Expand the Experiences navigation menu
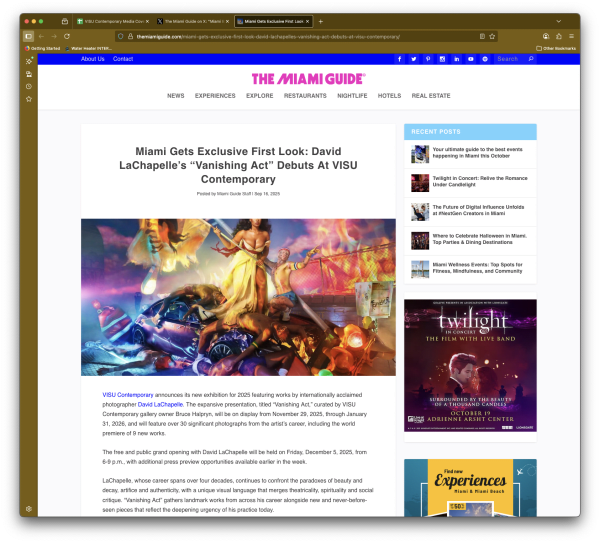Image resolution: width=600 pixels, height=543 pixels. click(x=215, y=96)
